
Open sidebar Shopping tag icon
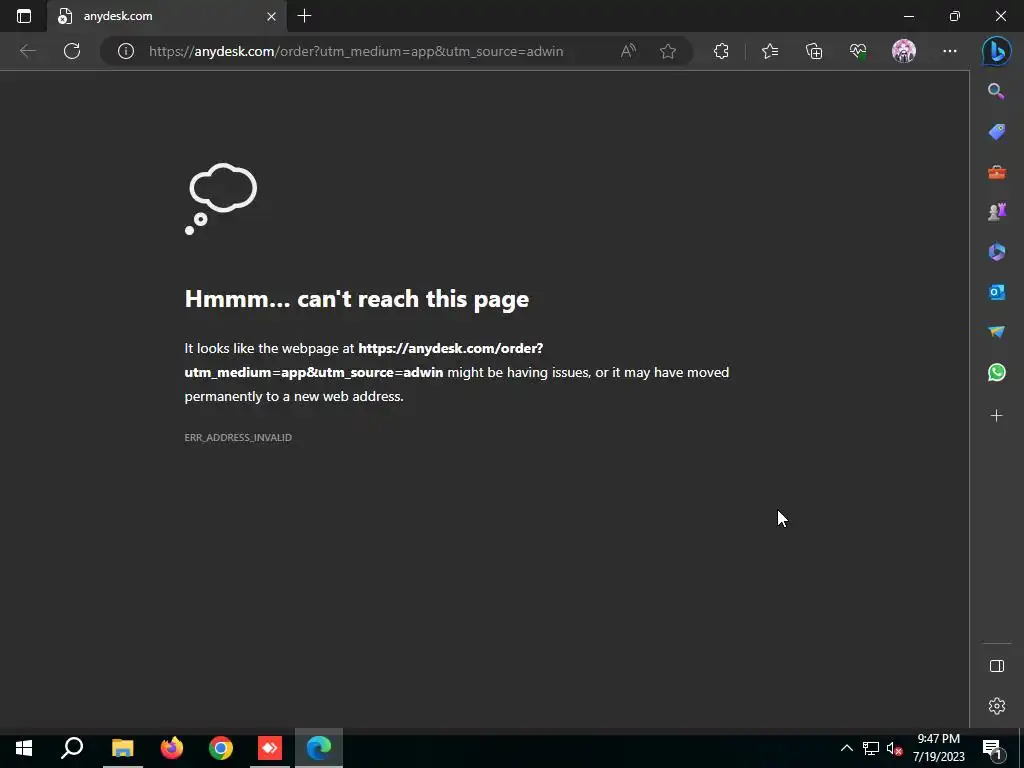click(x=997, y=132)
